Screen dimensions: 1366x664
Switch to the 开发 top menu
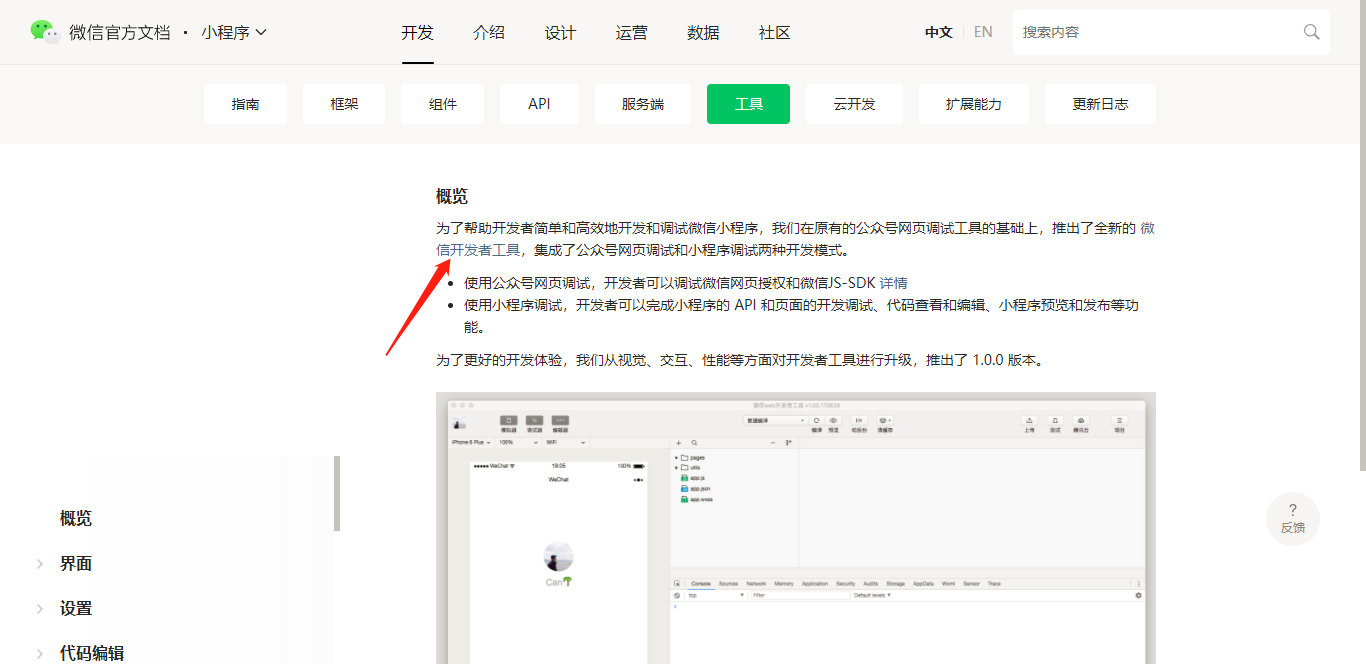coord(418,32)
